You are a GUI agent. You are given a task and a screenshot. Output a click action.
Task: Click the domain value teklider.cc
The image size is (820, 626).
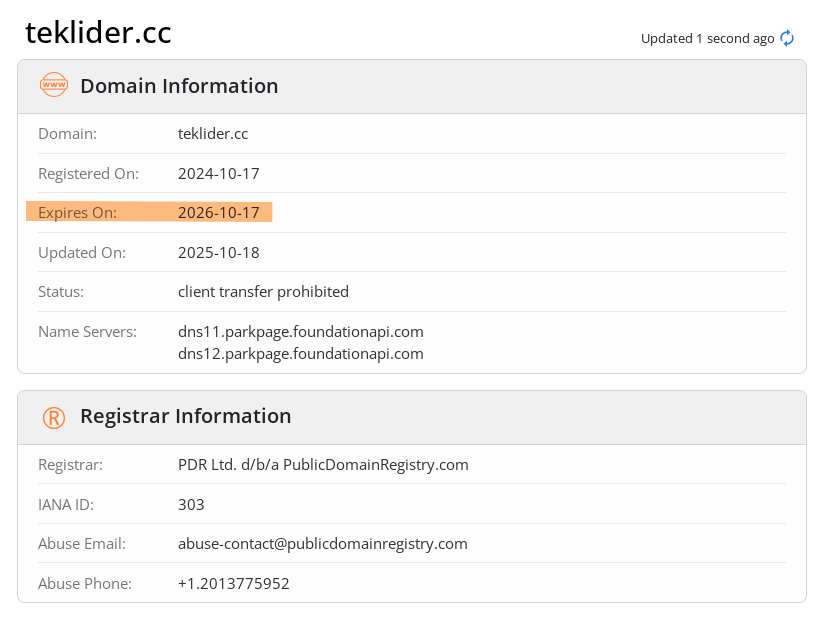pyautogui.click(x=213, y=133)
